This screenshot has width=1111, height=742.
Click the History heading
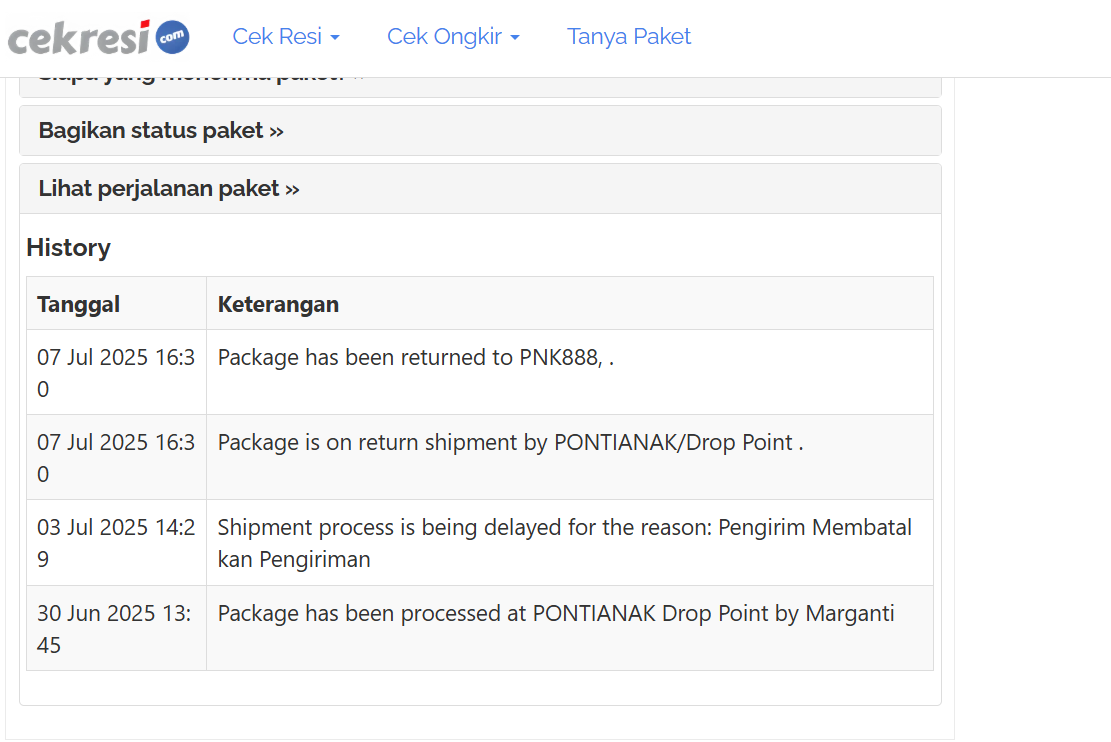coord(68,248)
